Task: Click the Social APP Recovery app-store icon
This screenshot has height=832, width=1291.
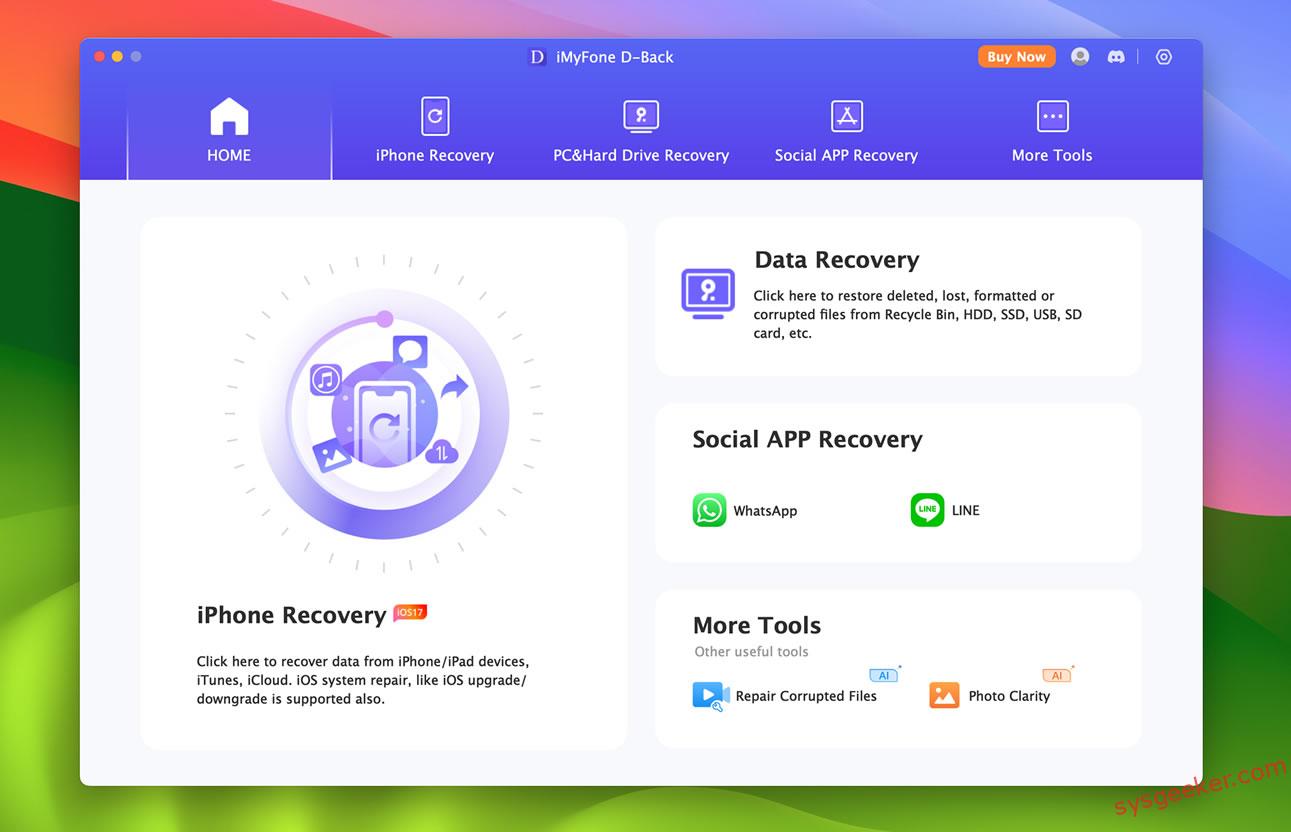Action: click(x=847, y=116)
